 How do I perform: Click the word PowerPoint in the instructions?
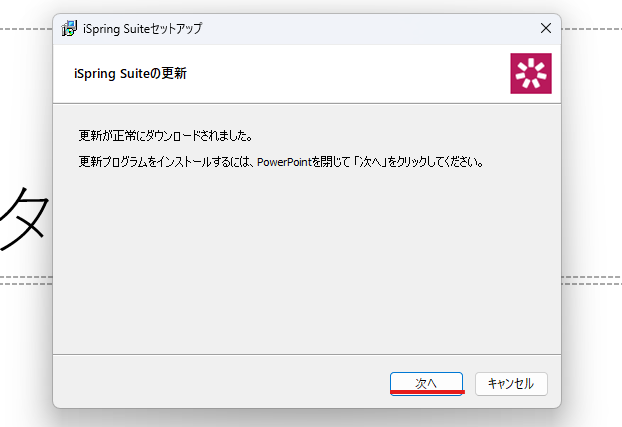(x=284, y=162)
